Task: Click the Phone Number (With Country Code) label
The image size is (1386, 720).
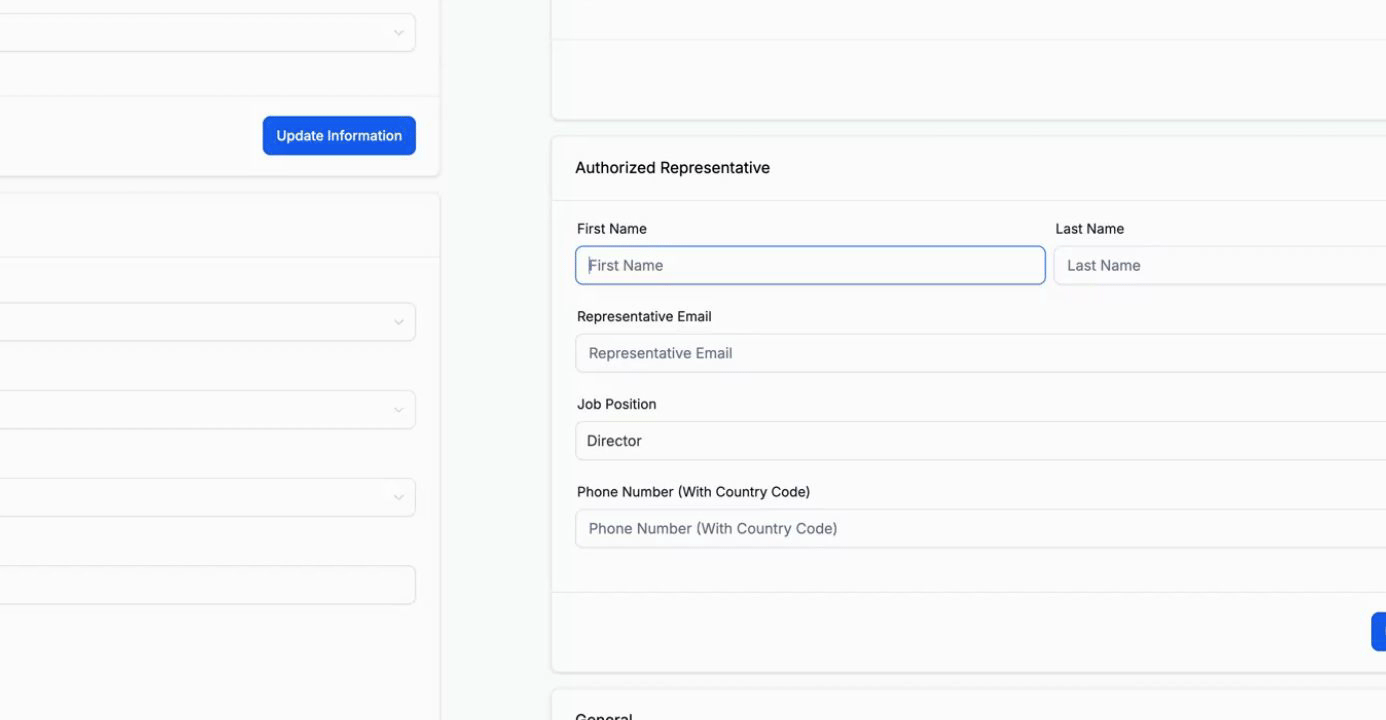Action: coord(693,492)
